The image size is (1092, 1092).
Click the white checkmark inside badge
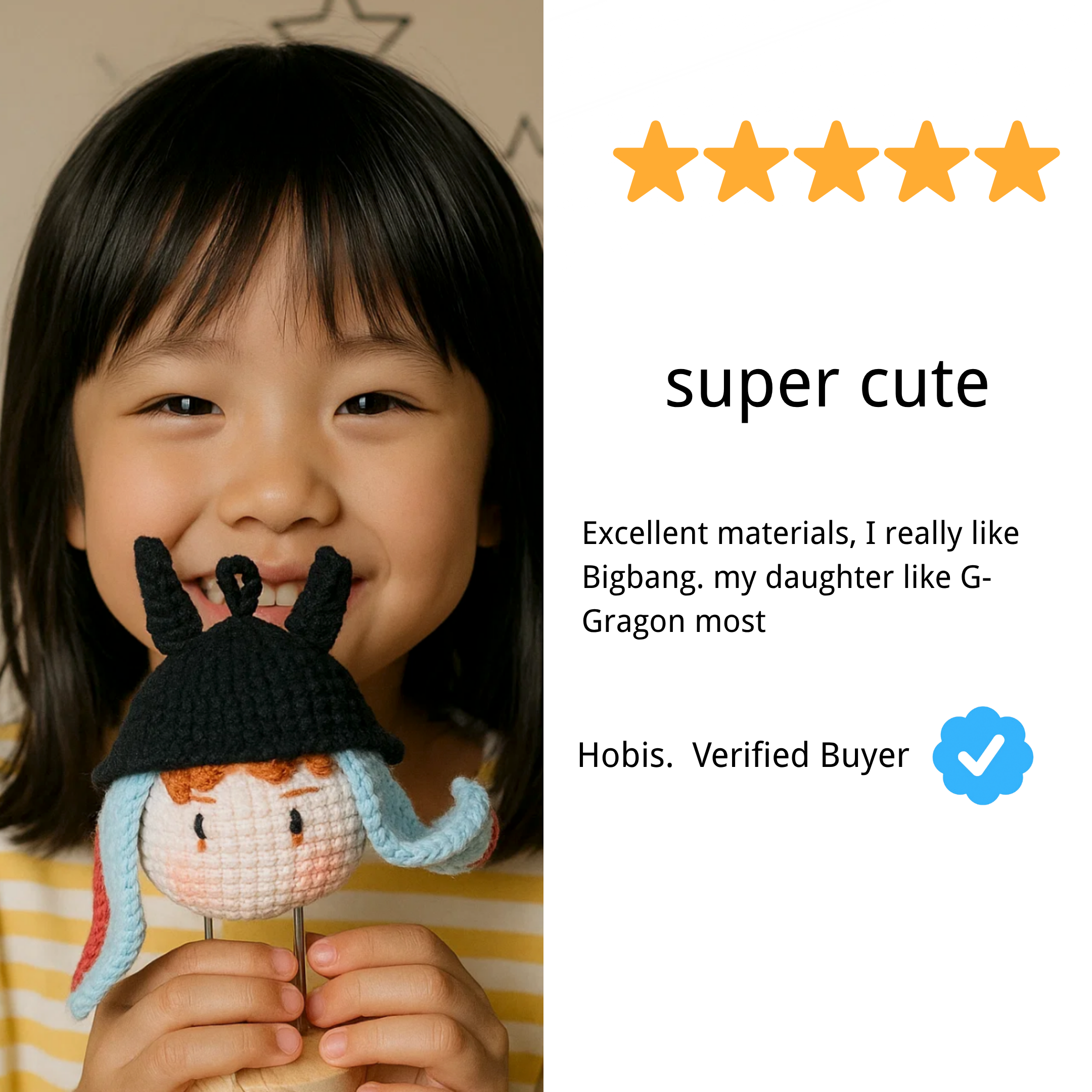(981, 755)
